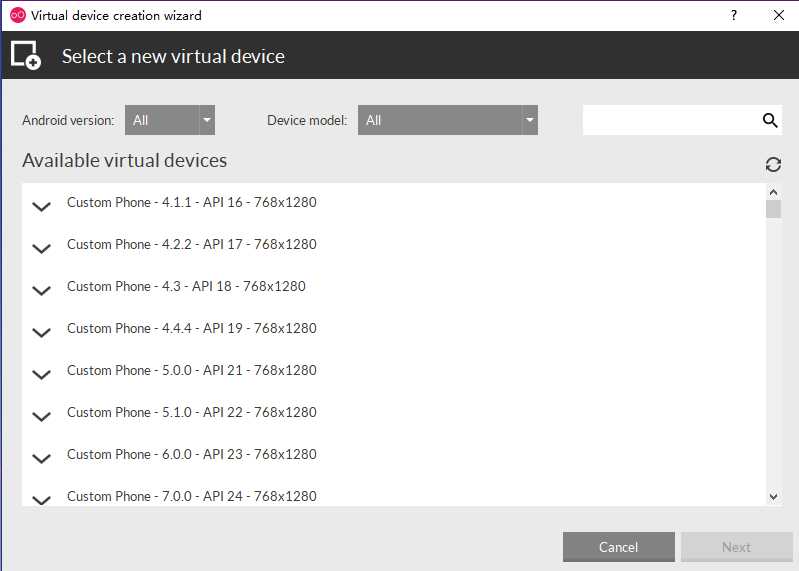Open the Android version dropdown
This screenshot has width=799, height=571.
tap(170, 120)
